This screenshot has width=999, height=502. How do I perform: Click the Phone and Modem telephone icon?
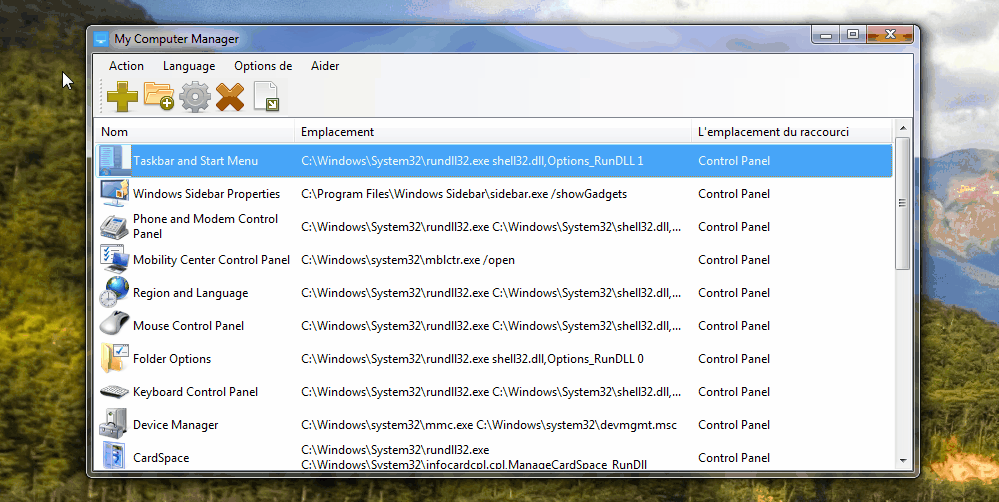tap(115, 226)
